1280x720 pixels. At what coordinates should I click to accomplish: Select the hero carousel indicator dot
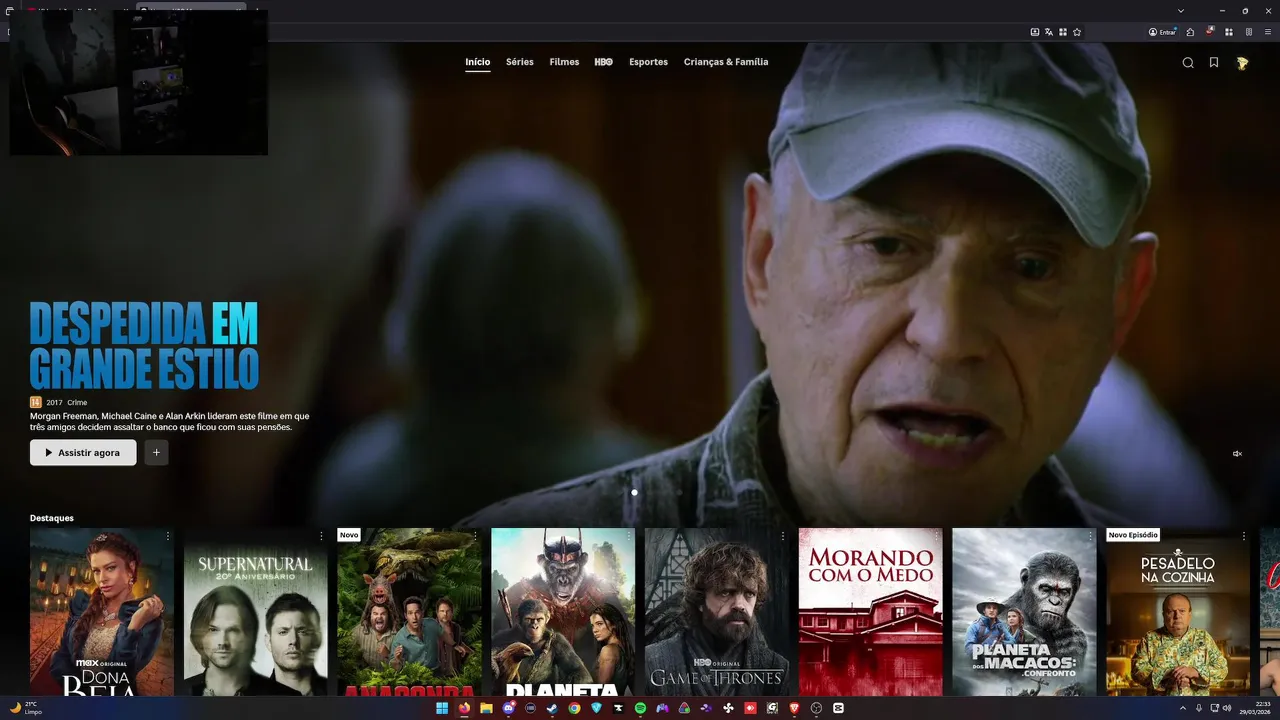click(x=634, y=492)
